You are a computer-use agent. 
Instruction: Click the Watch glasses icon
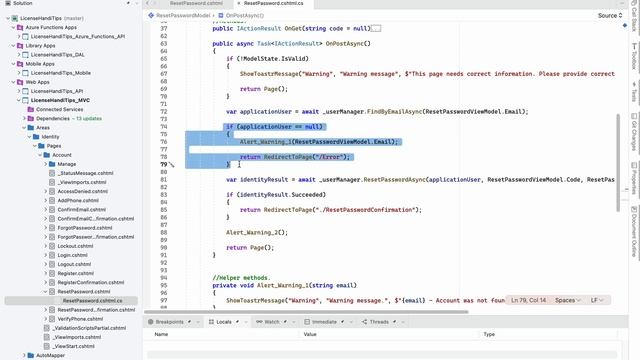point(259,322)
